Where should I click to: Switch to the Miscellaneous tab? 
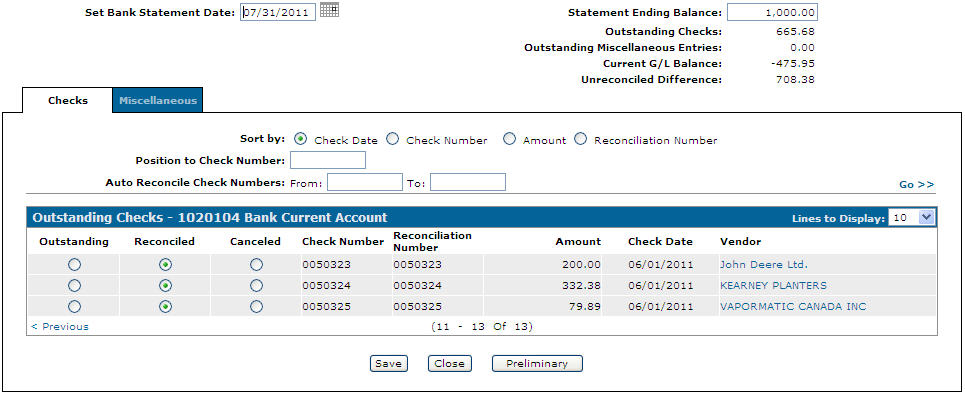pos(158,100)
